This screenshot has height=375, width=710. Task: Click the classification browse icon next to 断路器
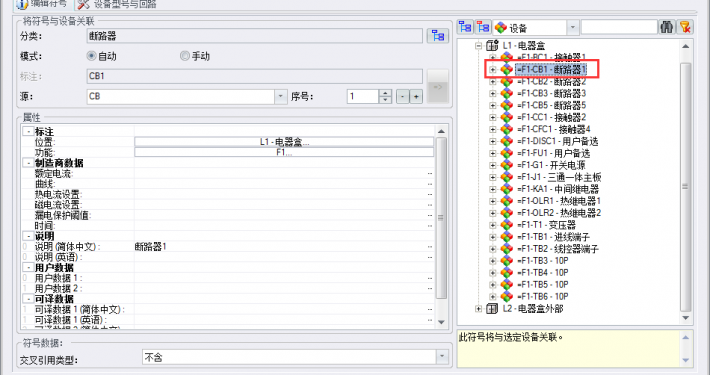[x=437, y=36]
